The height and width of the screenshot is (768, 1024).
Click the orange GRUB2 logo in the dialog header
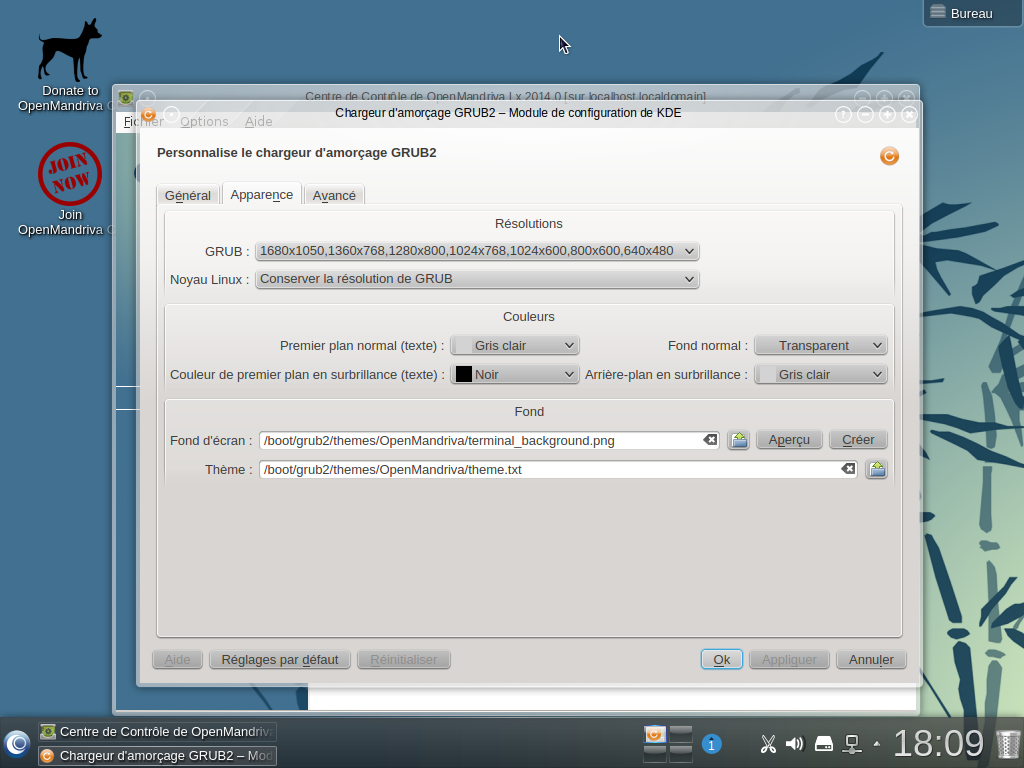[889, 156]
